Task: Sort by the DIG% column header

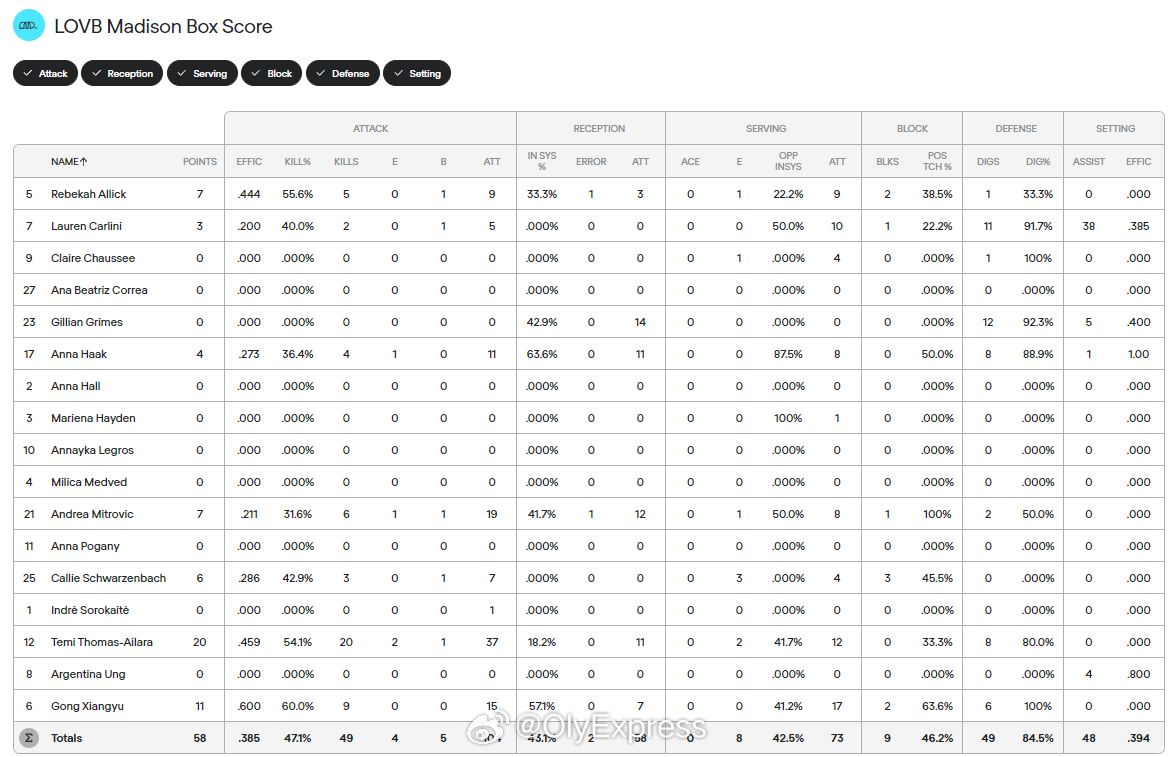Action: (x=1038, y=161)
